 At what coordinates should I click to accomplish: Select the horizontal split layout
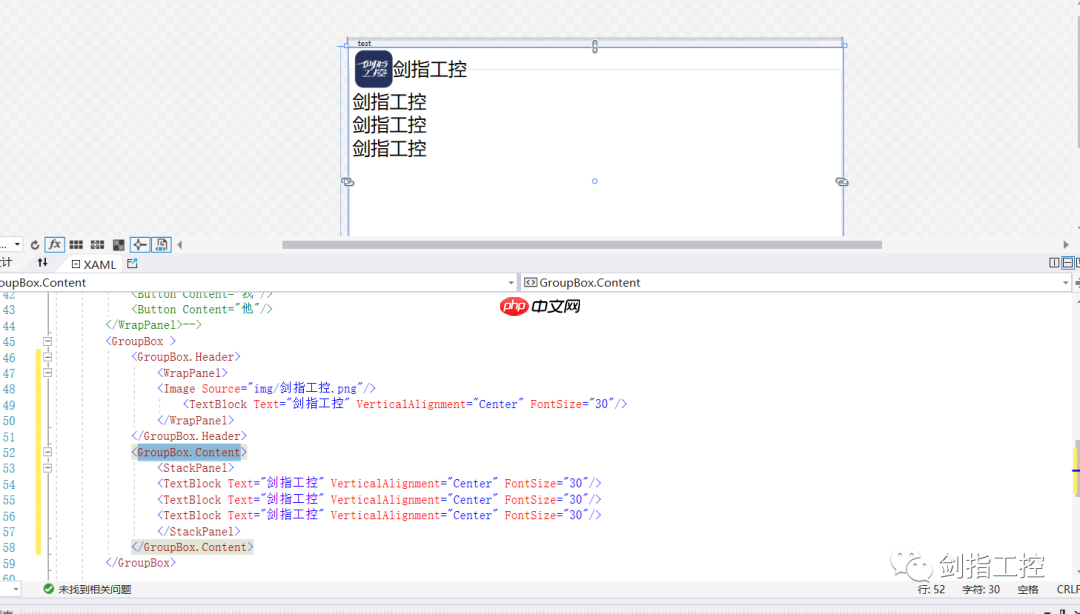click(x=1067, y=263)
